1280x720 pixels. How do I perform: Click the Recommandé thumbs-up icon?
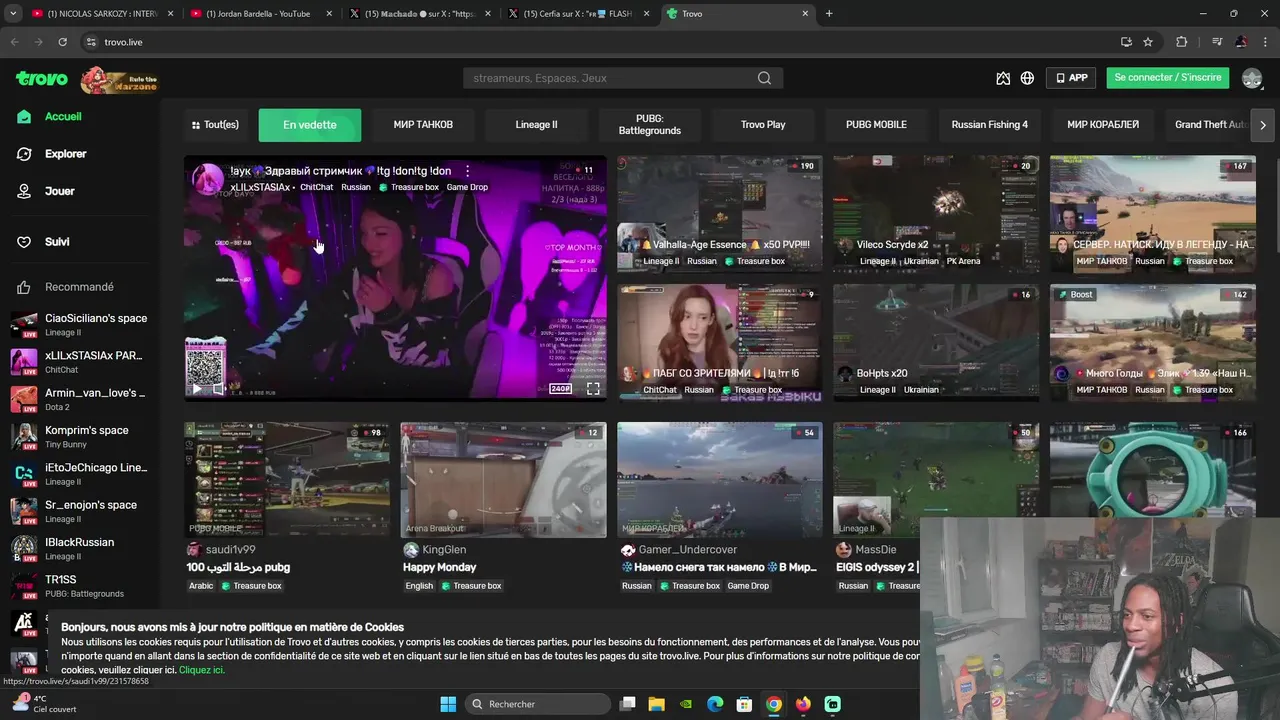[24, 287]
